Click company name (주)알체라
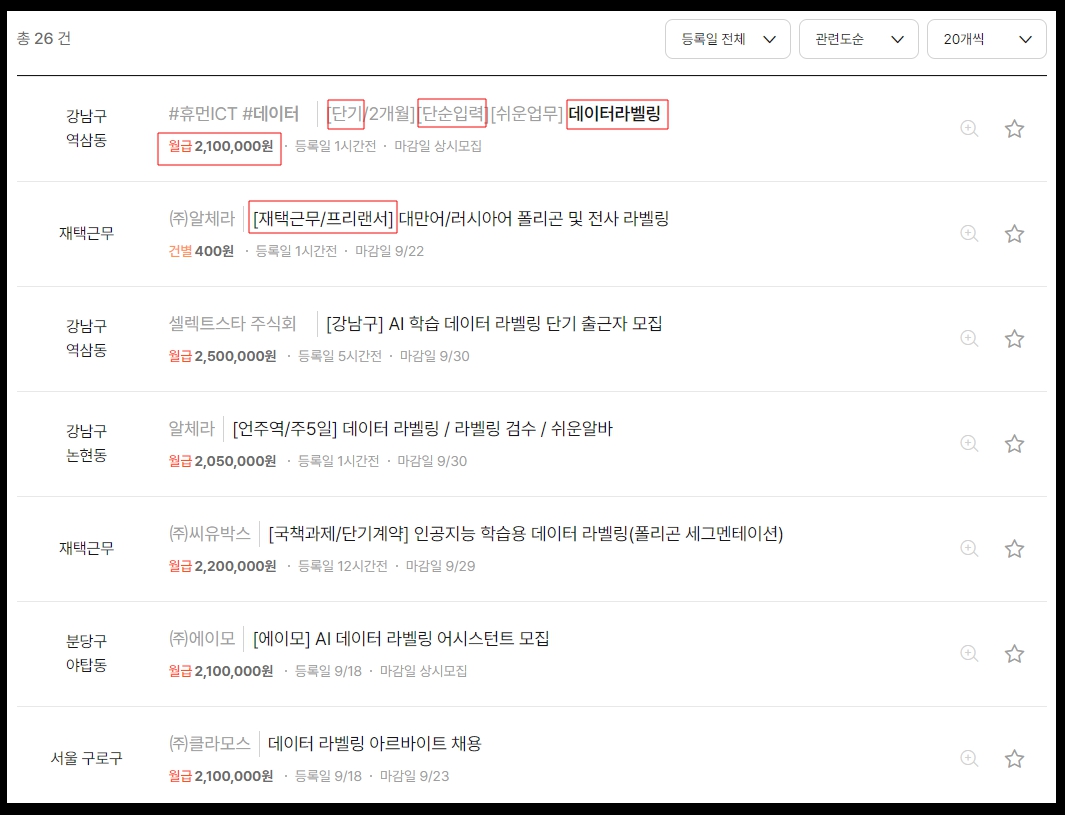 pos(202,219)
